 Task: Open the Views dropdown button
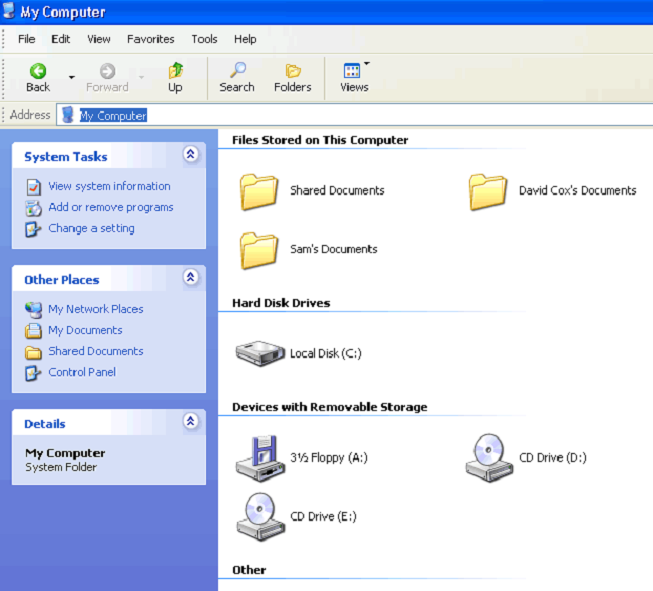coord(354,78)
